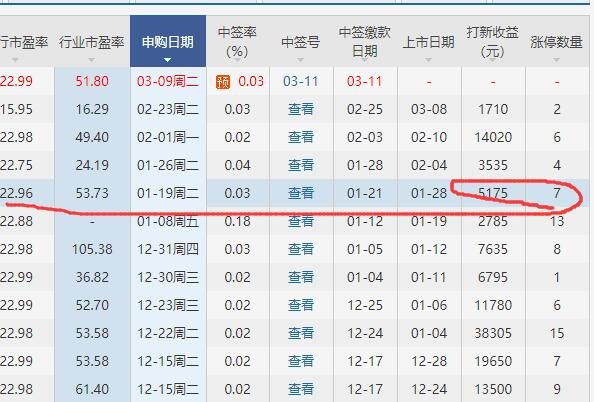Click the 12-31周四 subscription date cell
This screenshot has height=402, width=594.
click(168, 249)
